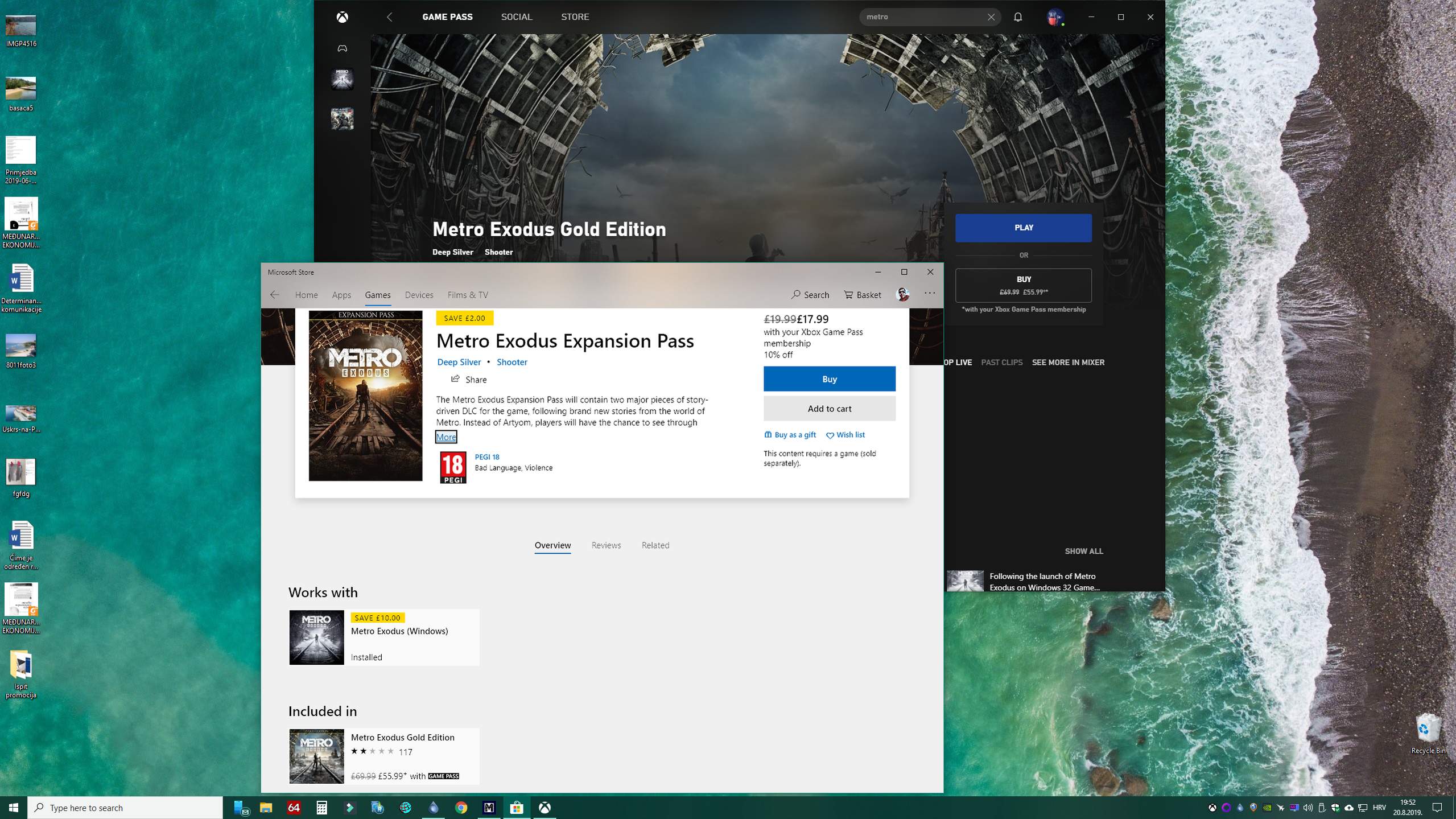Select the Apps section in Store
The height and width of the screenshot is (819, 1456).
pos(341,295)
